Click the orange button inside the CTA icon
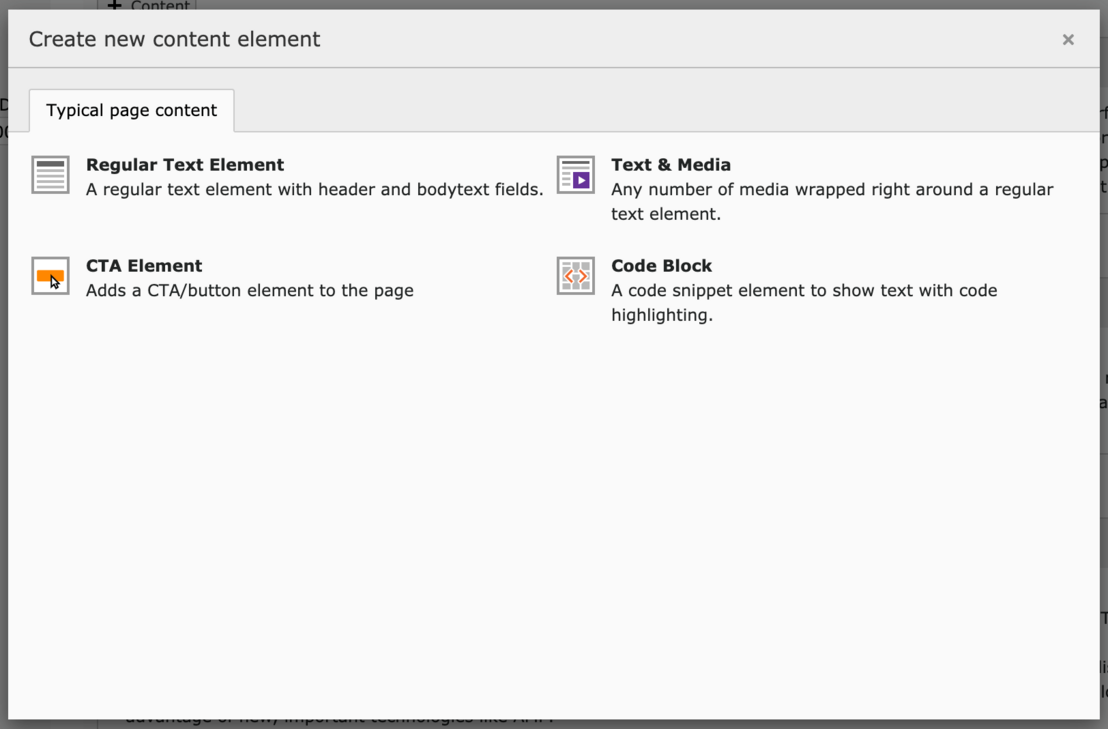Viewport: 1108px width, 729px height. (x=48, y=274)
